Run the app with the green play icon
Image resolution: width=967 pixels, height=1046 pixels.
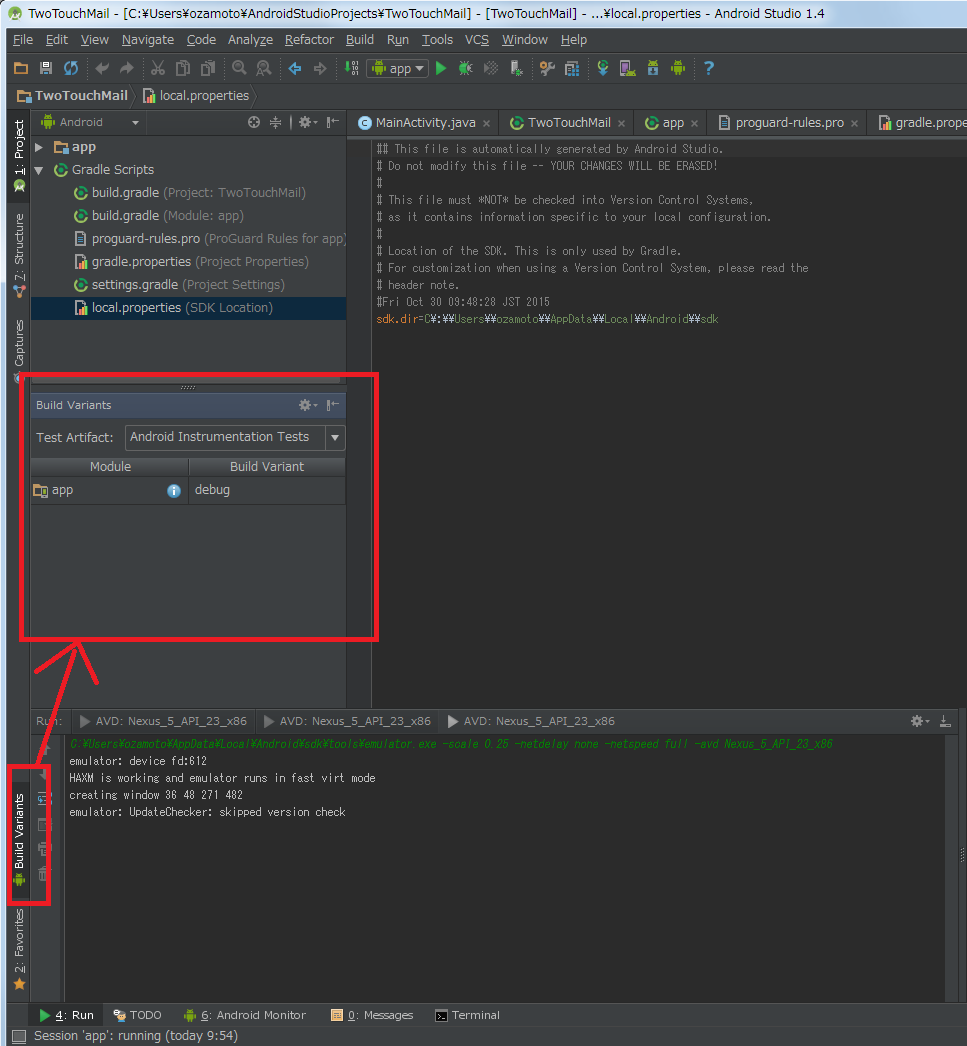click(x=441, y=68)
